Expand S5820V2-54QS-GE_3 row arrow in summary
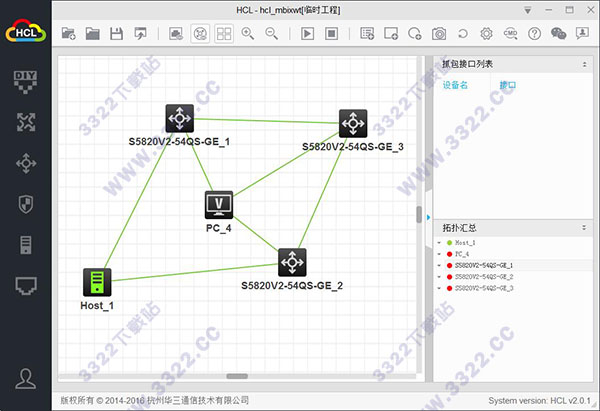Viewport: 600px width, 411px height. click(x=439, y=288)
